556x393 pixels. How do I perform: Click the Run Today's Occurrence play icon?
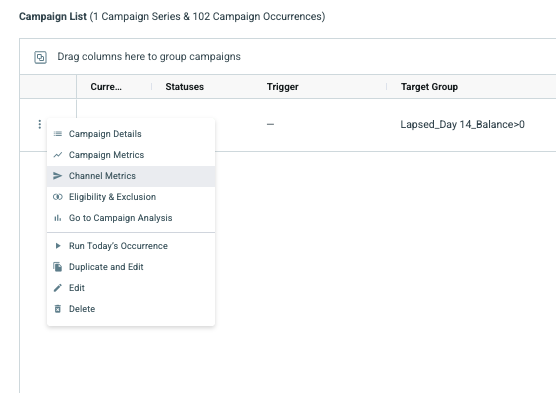click(x=57, y=245)
